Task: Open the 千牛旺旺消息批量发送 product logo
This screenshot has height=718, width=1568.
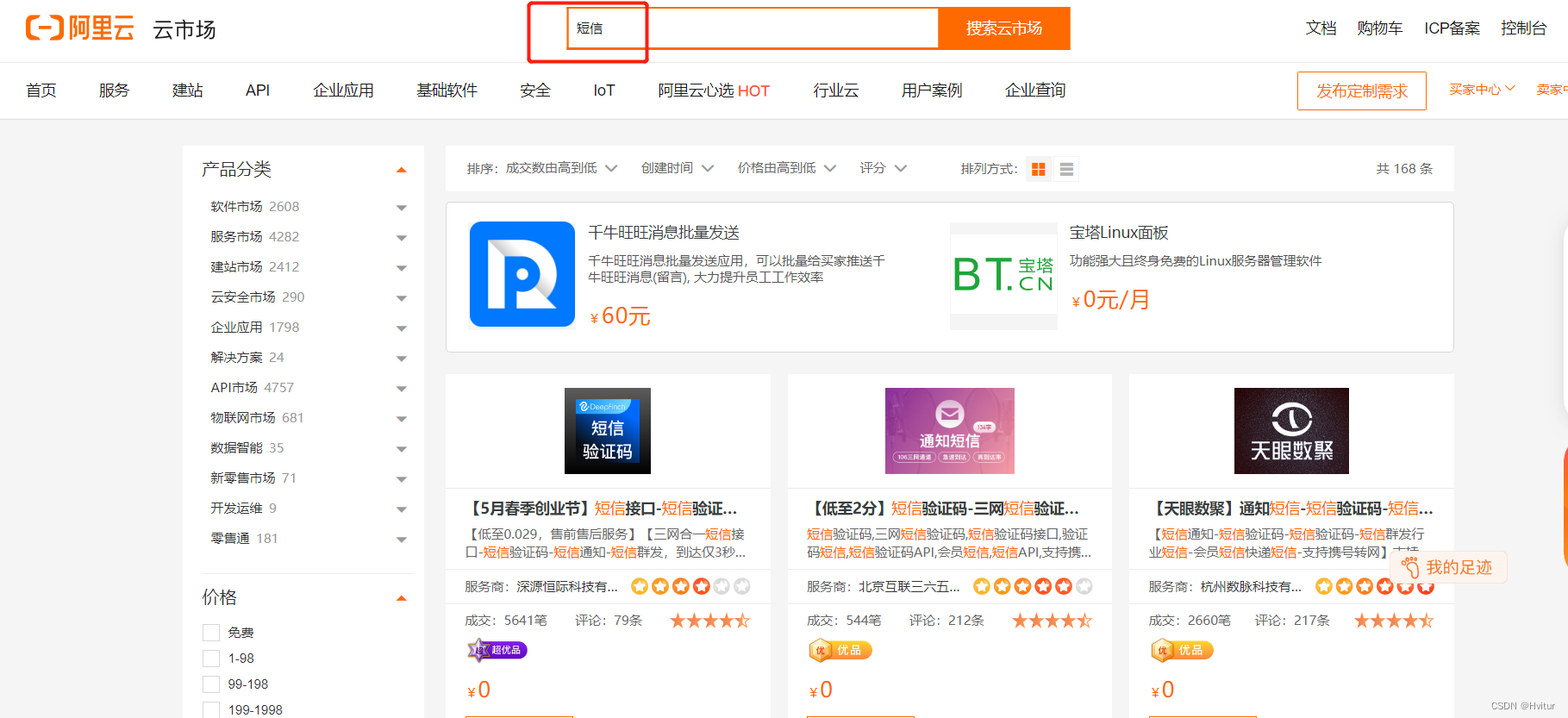Action: click(522, 274)
